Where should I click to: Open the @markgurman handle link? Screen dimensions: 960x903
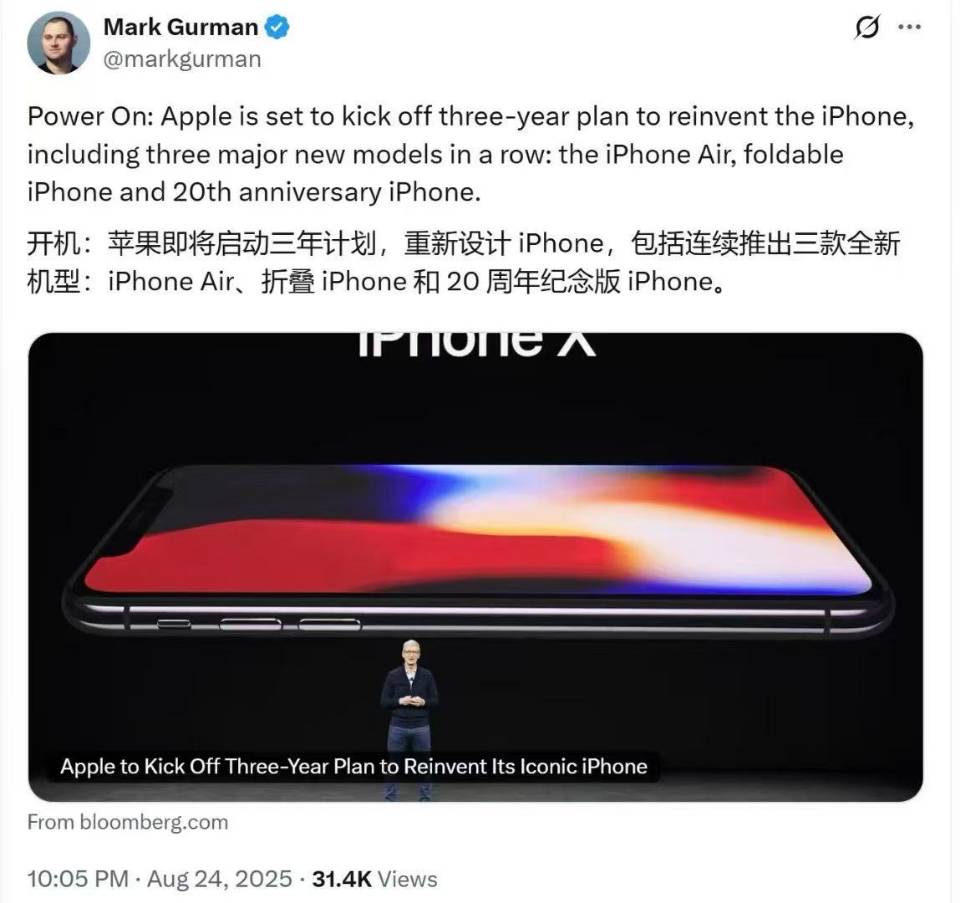click(182, 59)
